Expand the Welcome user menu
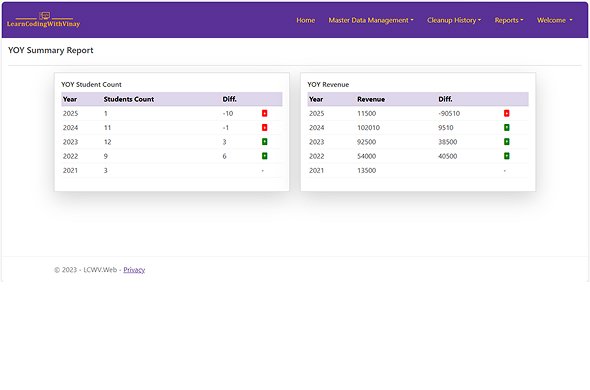590x390 pixels. point(555,20)
